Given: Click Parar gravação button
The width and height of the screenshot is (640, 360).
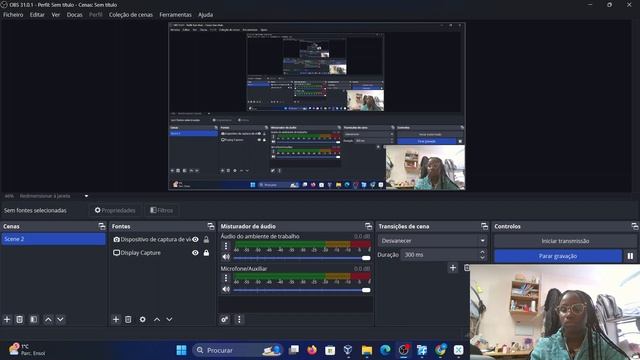Looking at the screenshot, I should 558,256.
